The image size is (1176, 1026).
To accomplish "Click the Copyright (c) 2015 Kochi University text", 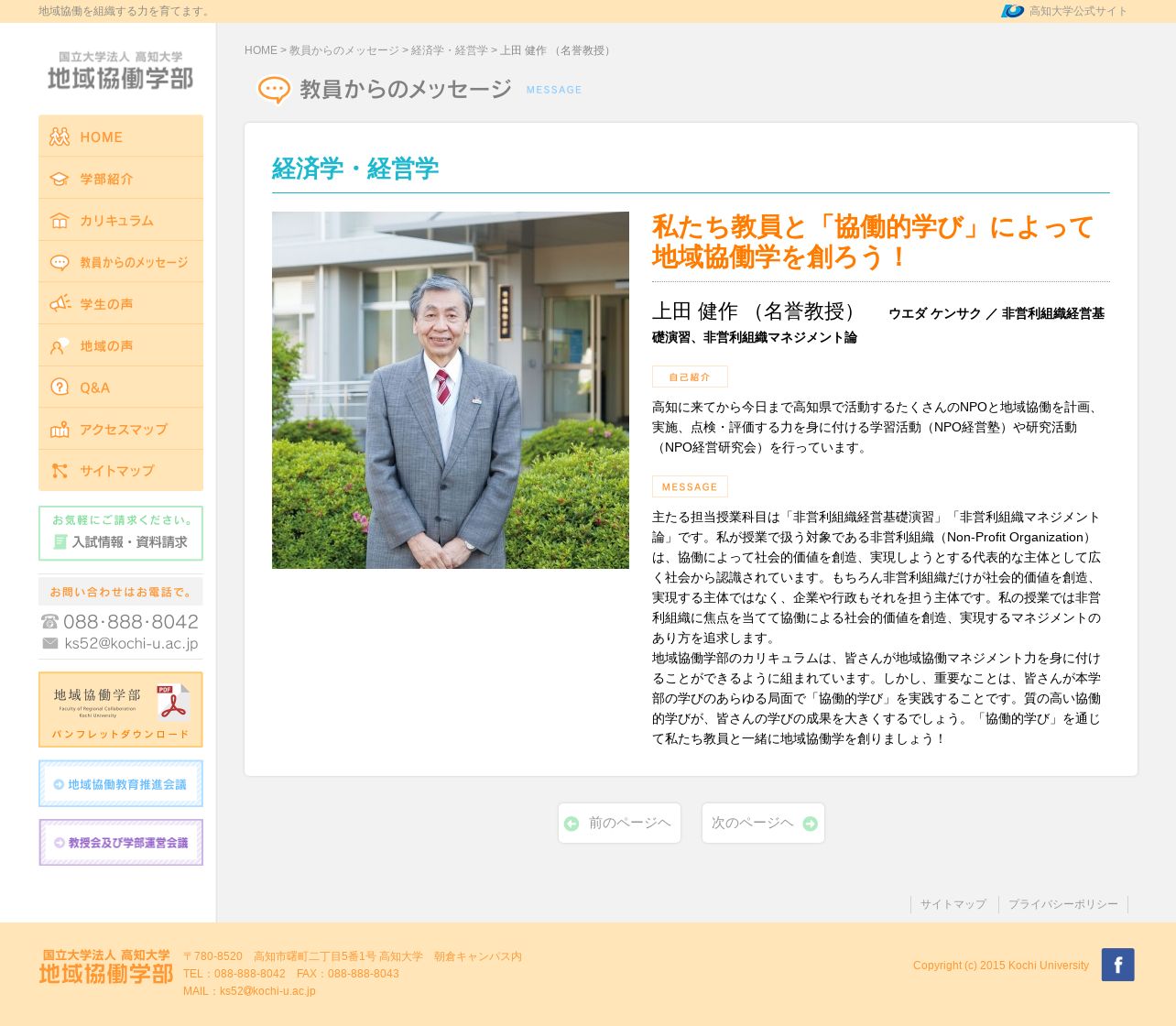I will click(x=1001, y=966).
